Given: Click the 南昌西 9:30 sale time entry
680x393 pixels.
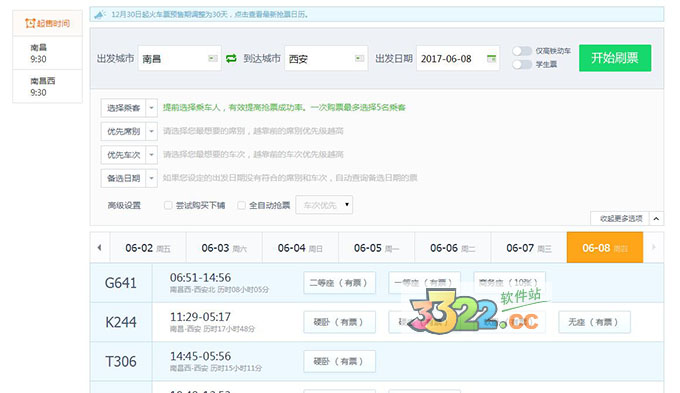Looking at the screenshot, I should (47, 86).
